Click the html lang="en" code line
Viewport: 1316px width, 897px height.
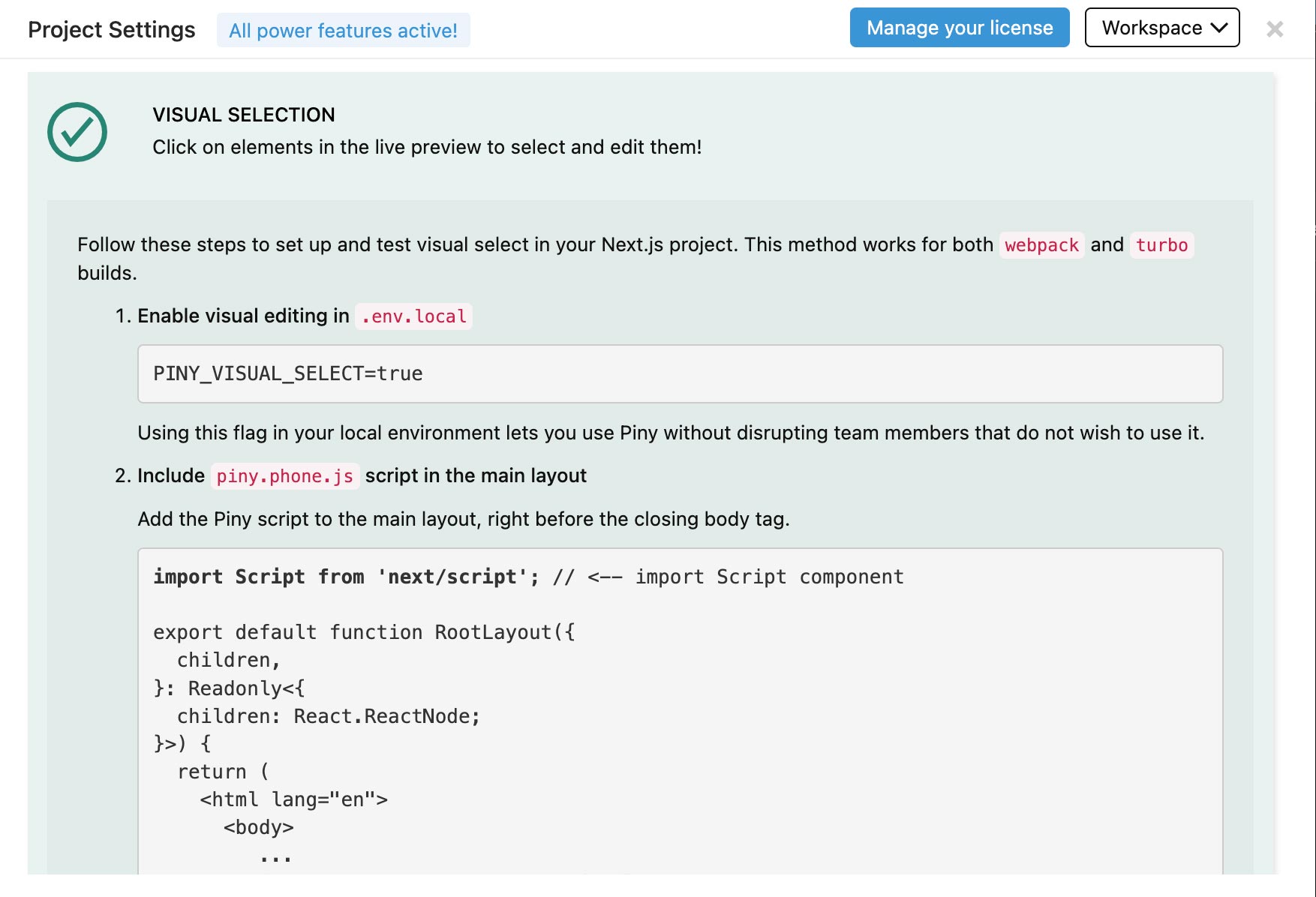click(294, 799)
